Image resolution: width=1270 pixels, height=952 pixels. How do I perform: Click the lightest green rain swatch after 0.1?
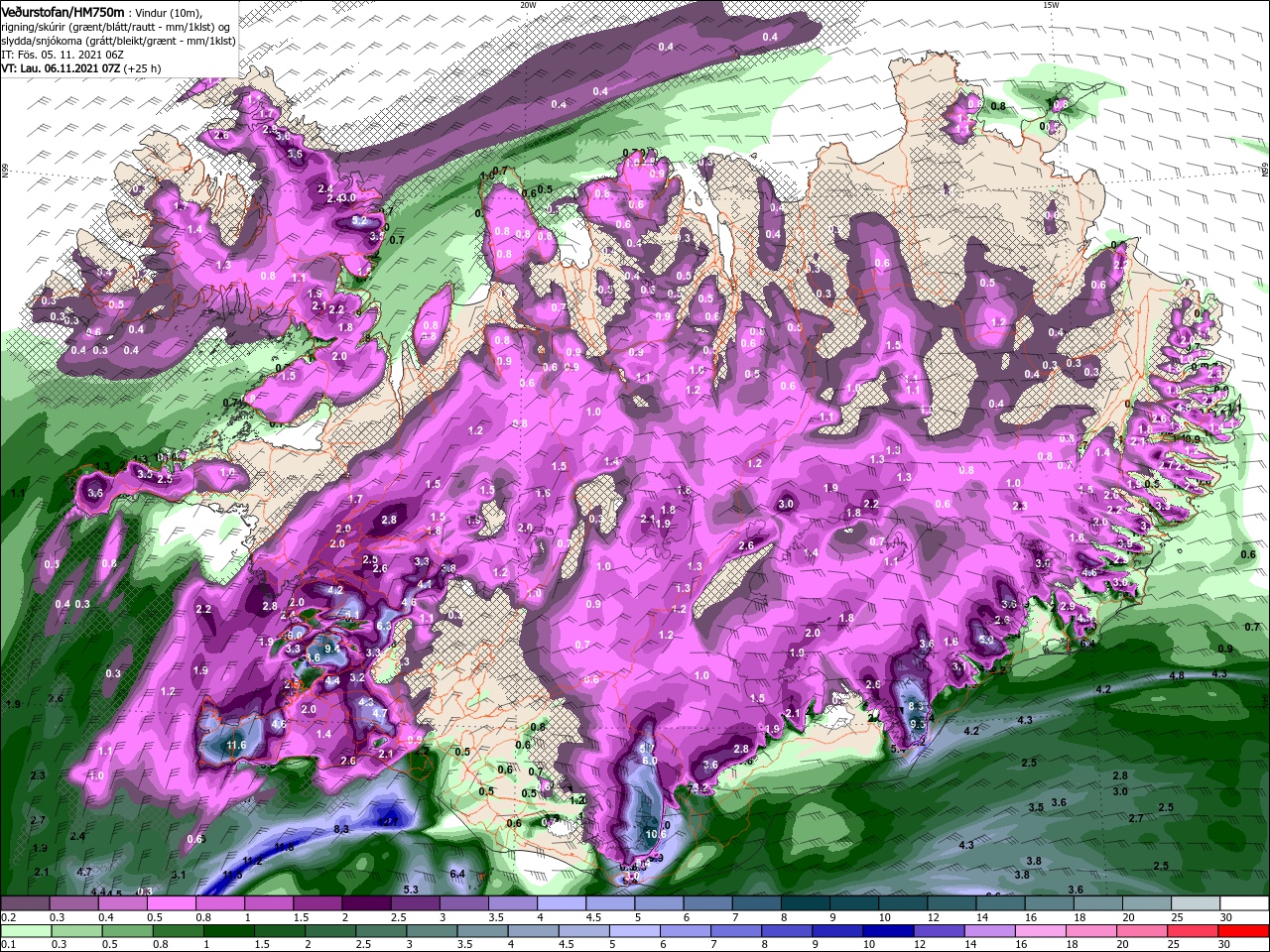point(24,930)
